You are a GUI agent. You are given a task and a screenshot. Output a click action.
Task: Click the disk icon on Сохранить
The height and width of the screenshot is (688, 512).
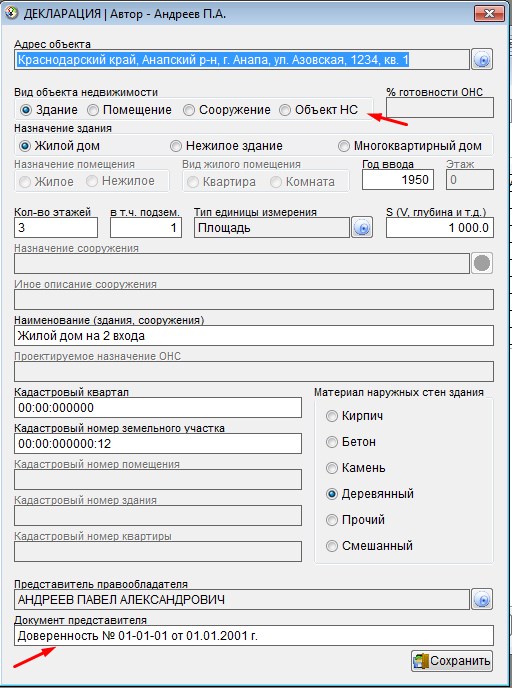pyautogui.click(x=420, y=661)
